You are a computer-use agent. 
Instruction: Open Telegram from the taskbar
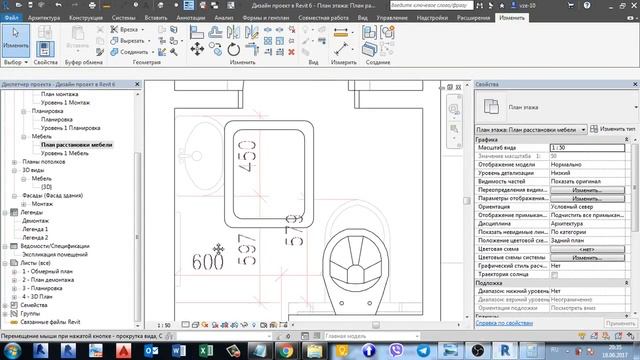[x=423, y=351]
